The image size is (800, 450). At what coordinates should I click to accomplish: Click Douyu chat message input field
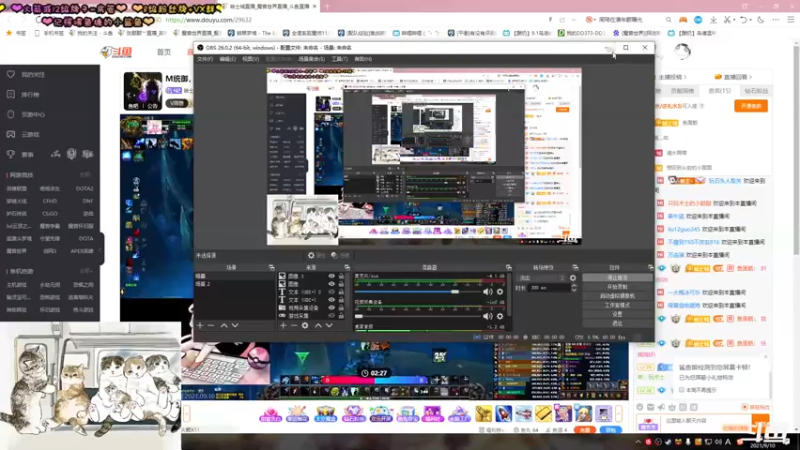[707, 421]
